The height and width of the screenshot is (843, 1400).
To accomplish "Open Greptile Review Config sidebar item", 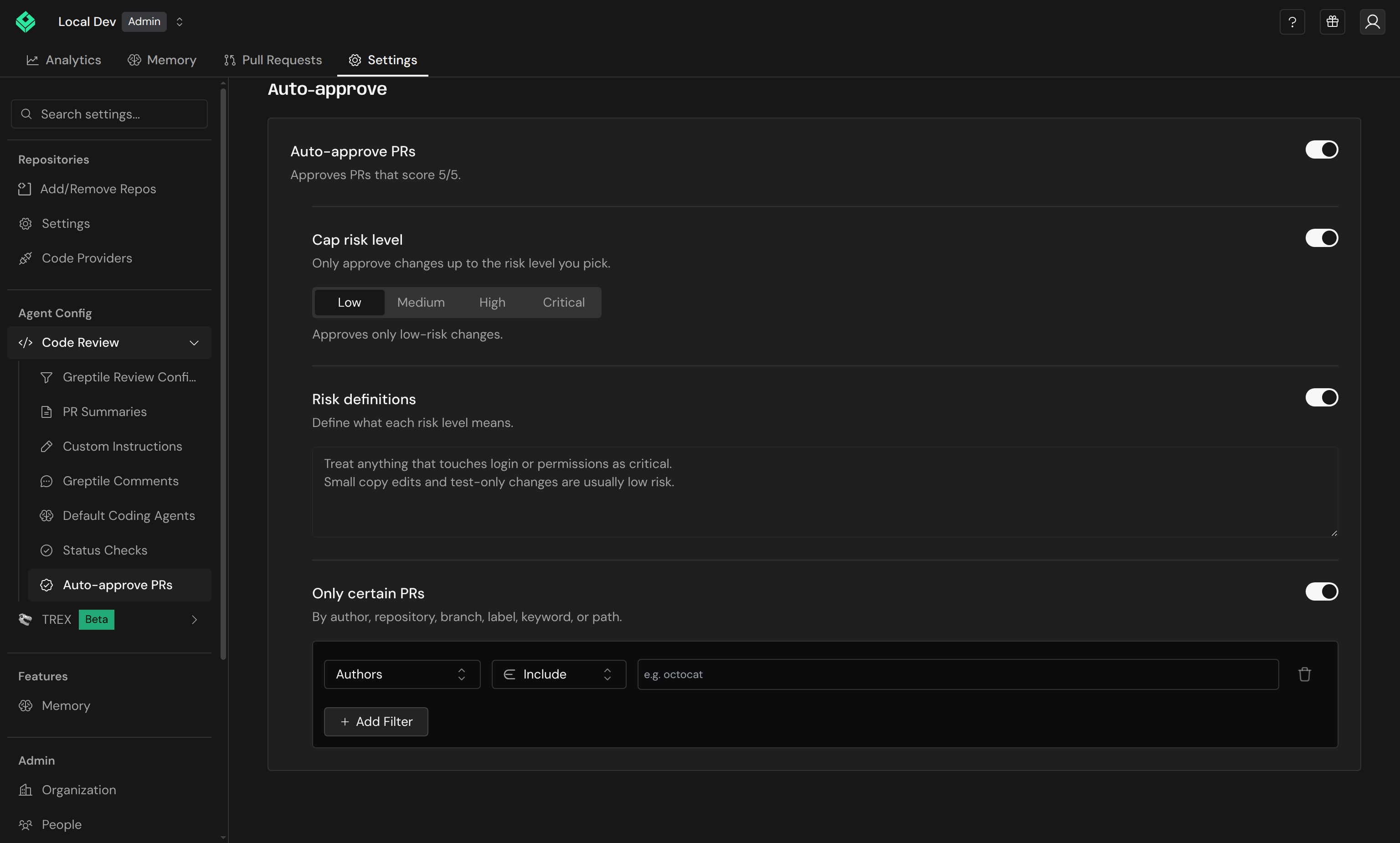I will click(119, 377).
